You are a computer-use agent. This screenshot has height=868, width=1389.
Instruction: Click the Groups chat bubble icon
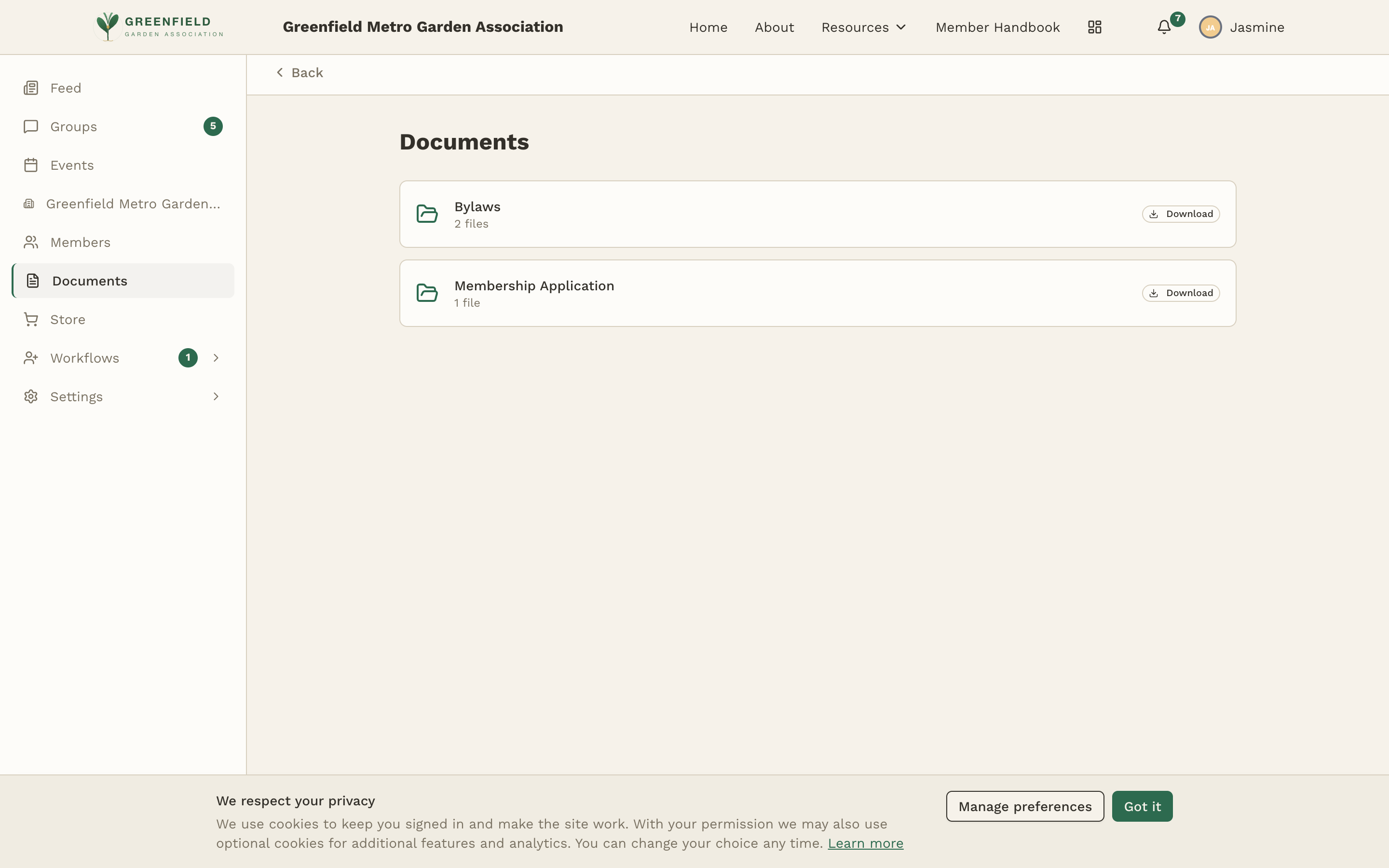pos(31,126)
